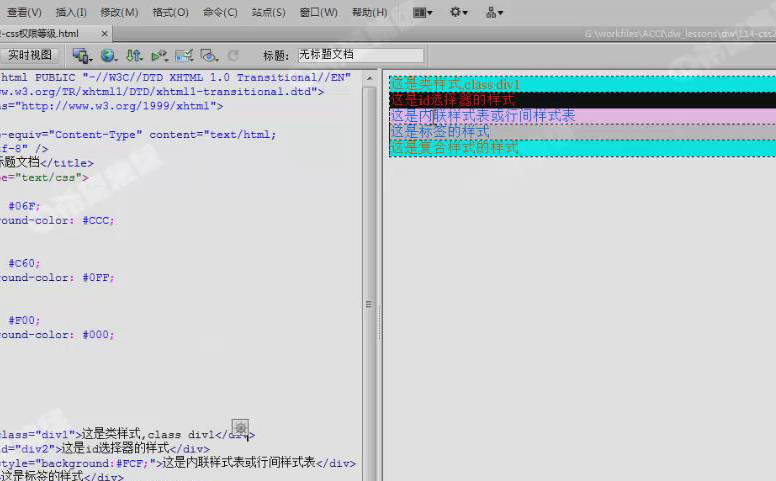Click the visual aids eye icon
Image resolution: width=776 pixels, height=481 pixels.
(x=209, y=56)
